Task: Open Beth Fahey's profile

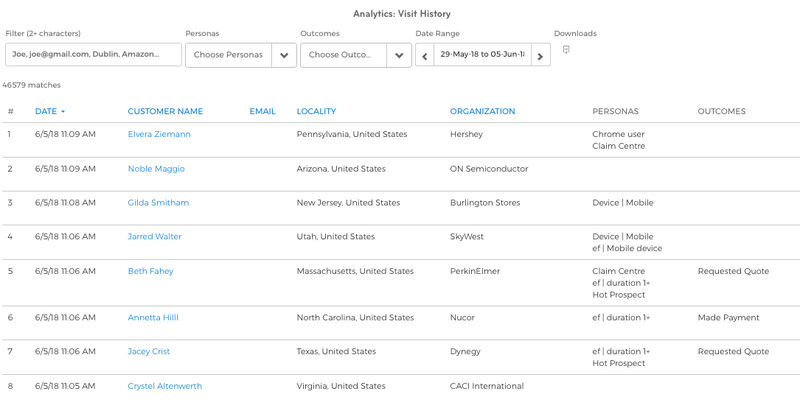Action: [151, 271]
